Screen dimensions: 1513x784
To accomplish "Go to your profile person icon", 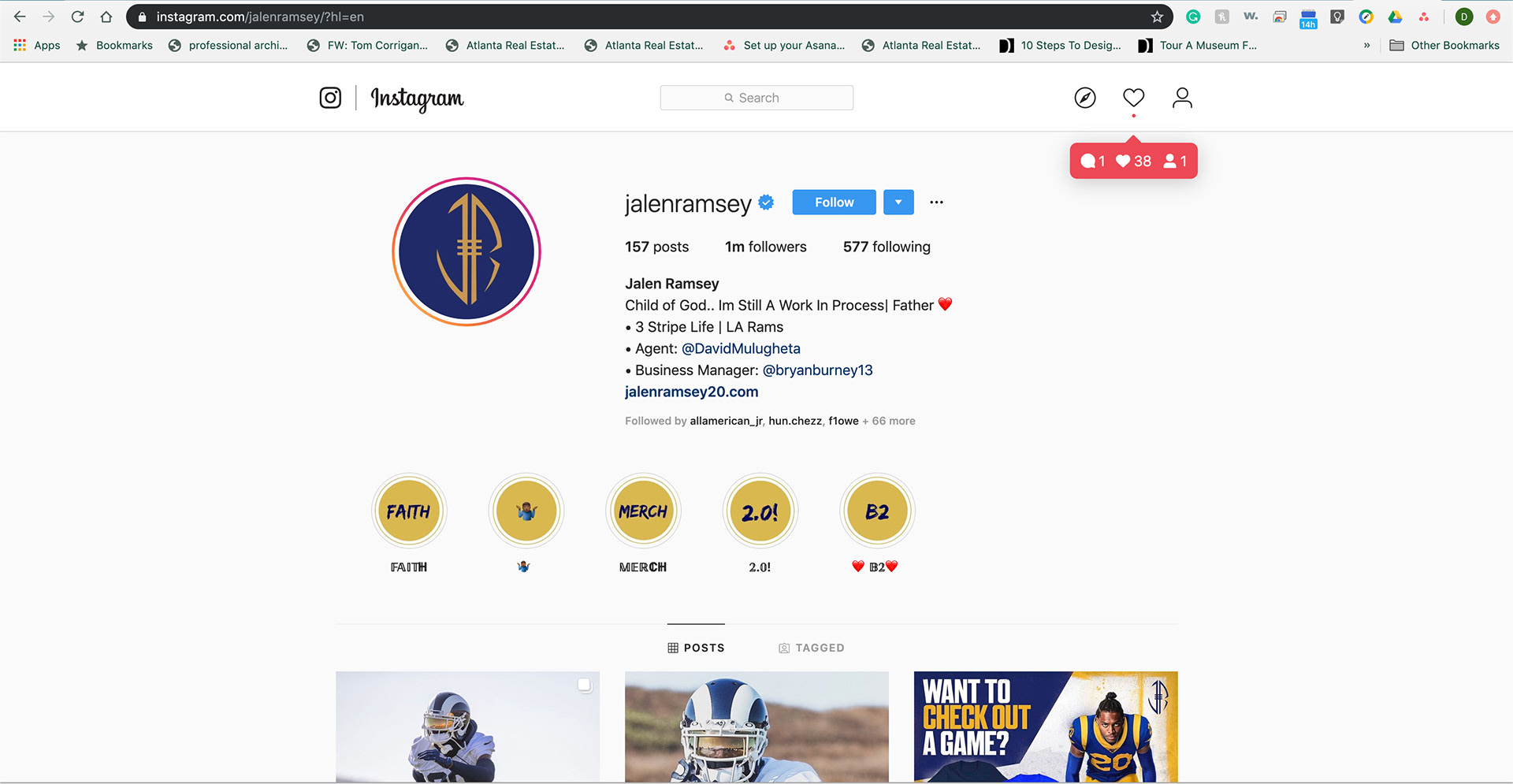I will pyautogui.click(x=1182, y=98).
